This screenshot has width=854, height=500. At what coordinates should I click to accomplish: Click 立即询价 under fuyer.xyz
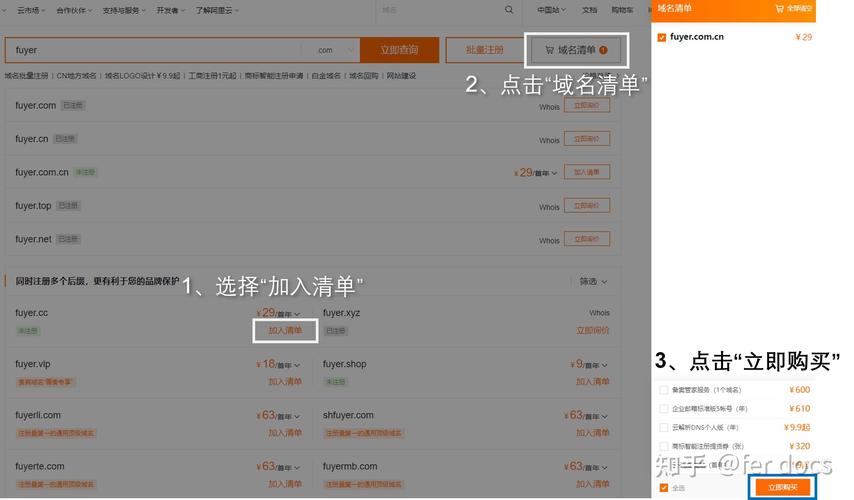tap(593, 331)
